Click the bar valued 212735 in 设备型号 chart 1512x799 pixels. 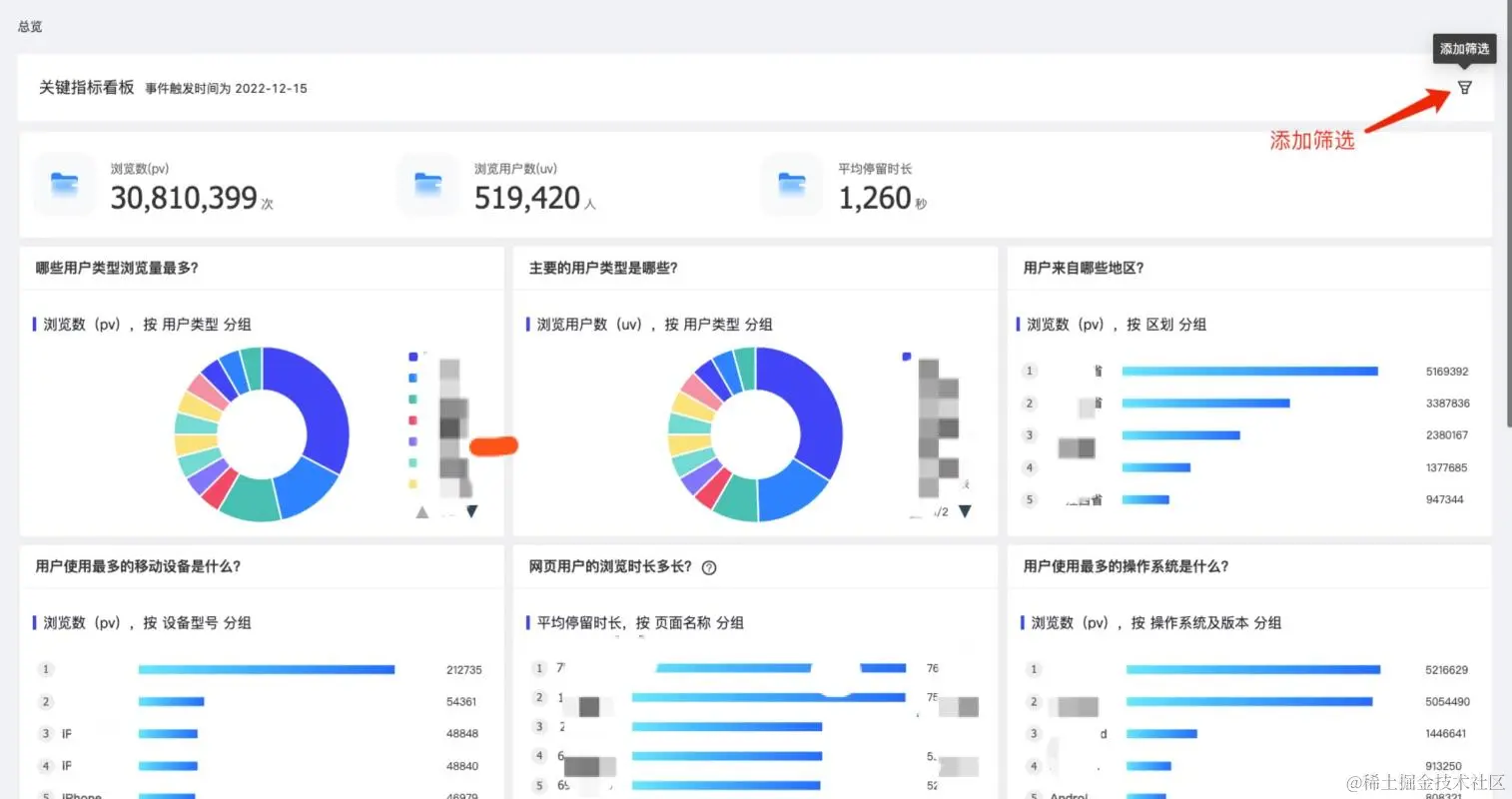click(267, 670)
